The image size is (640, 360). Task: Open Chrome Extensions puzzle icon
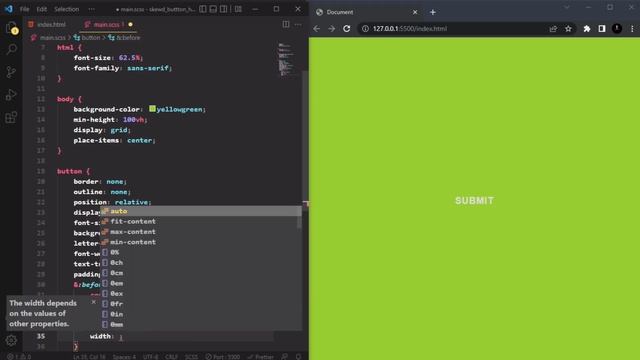[587, 29]
